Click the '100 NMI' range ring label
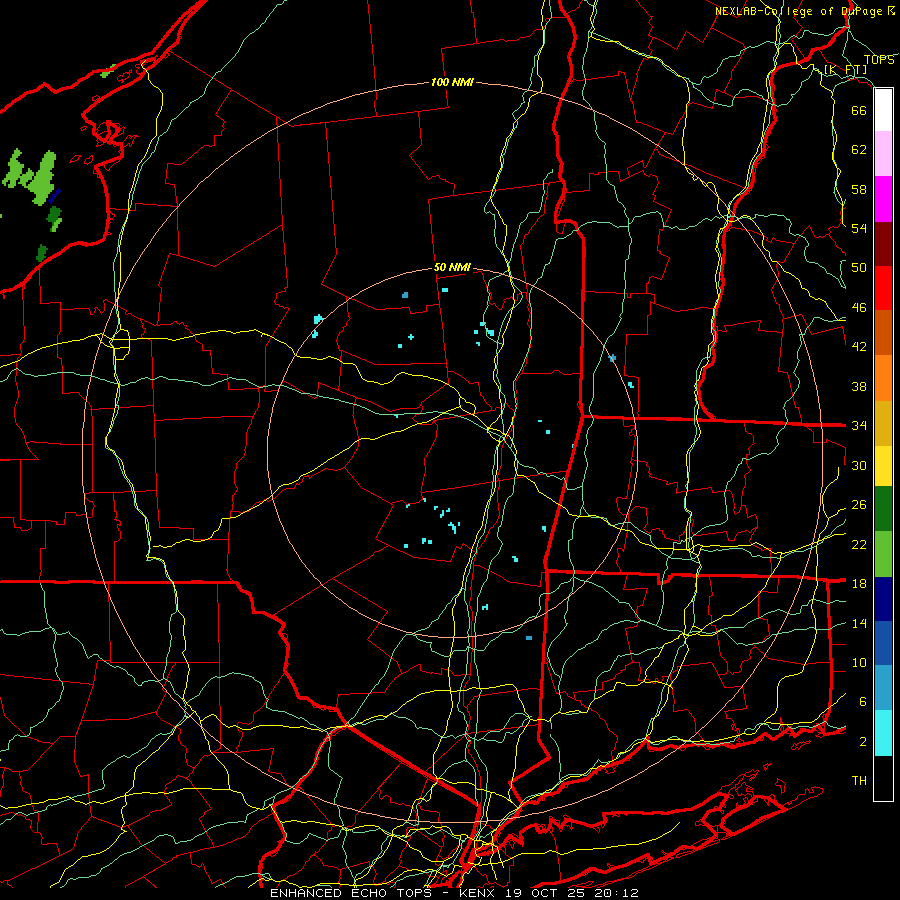The height and width of the screenshot is (900, 900). [452, 82]
